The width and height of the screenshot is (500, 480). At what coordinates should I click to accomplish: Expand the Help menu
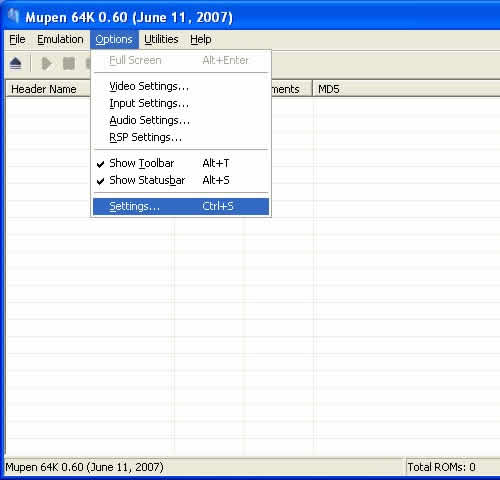(201, 39)
